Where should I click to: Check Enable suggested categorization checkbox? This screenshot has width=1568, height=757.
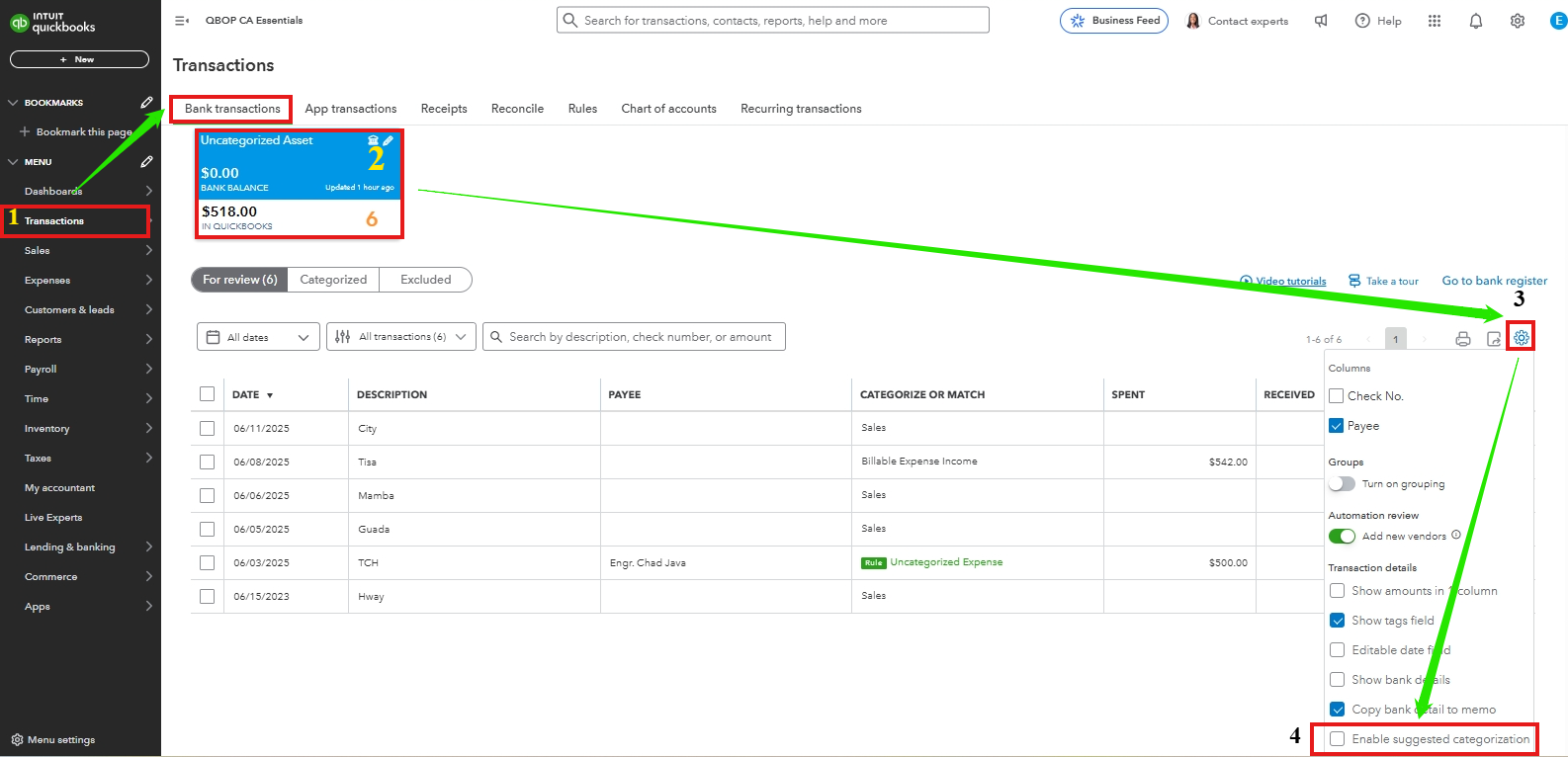point(1337,739)
